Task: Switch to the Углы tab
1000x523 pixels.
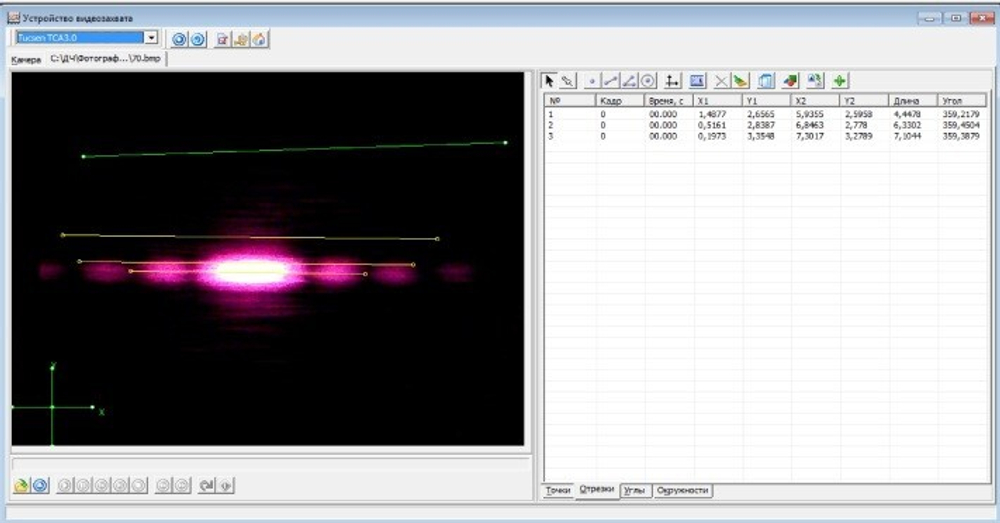Action: 633,491
